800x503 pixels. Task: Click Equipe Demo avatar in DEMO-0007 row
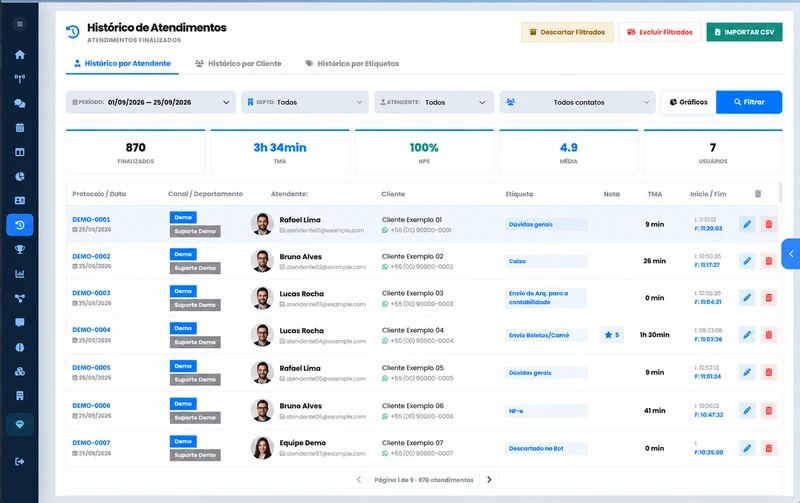tap(262, 448)
